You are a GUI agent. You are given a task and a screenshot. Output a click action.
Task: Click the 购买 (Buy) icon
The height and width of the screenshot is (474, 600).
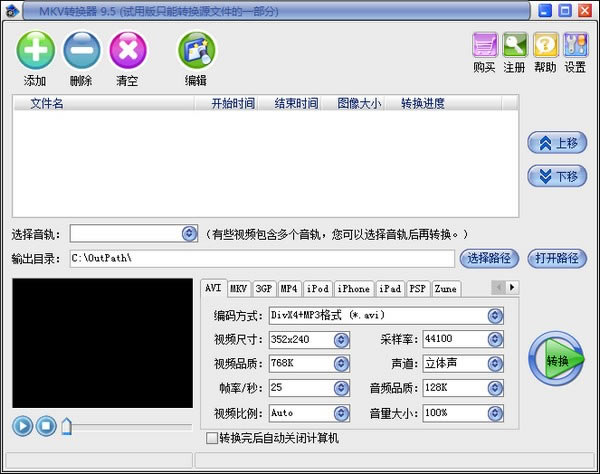[x=485, y=45]
